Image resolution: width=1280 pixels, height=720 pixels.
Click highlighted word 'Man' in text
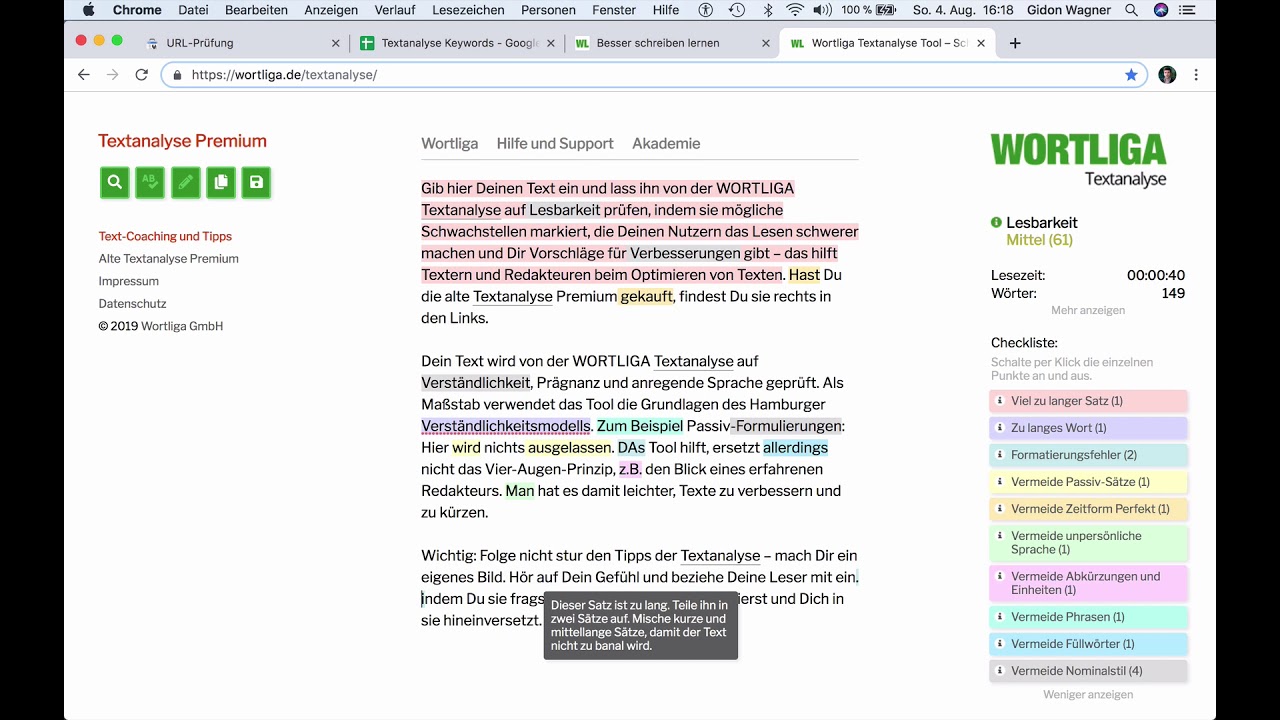[x=519, y=491]
